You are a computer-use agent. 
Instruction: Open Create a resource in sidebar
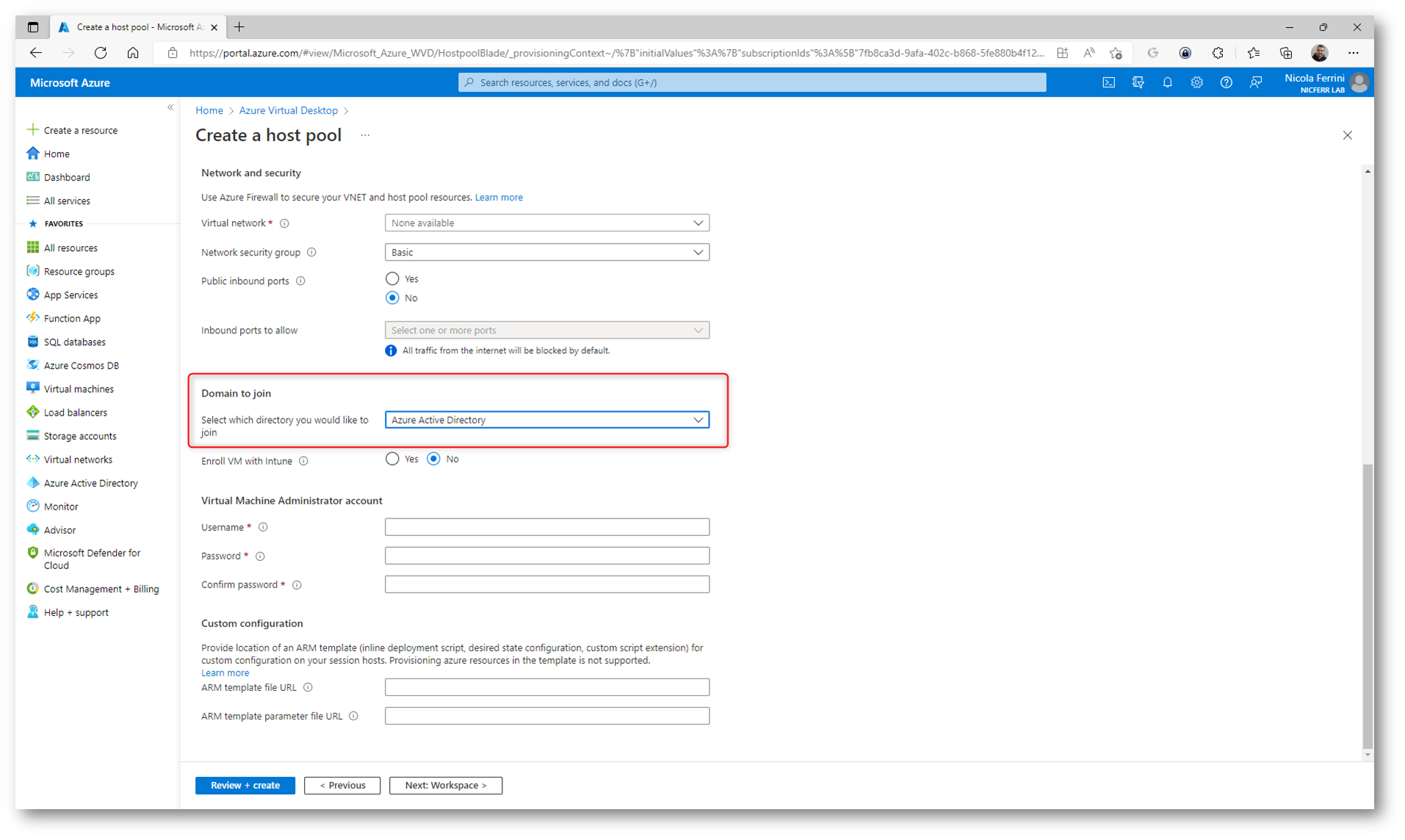point(73,131)
